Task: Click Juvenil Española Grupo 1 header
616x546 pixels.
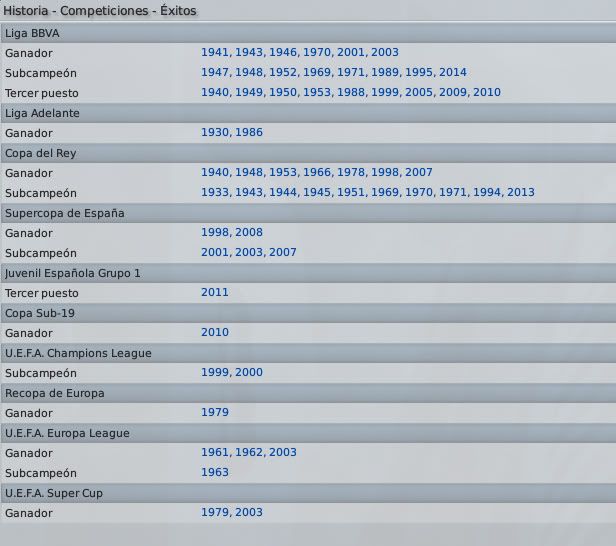Action: point(308,273)
